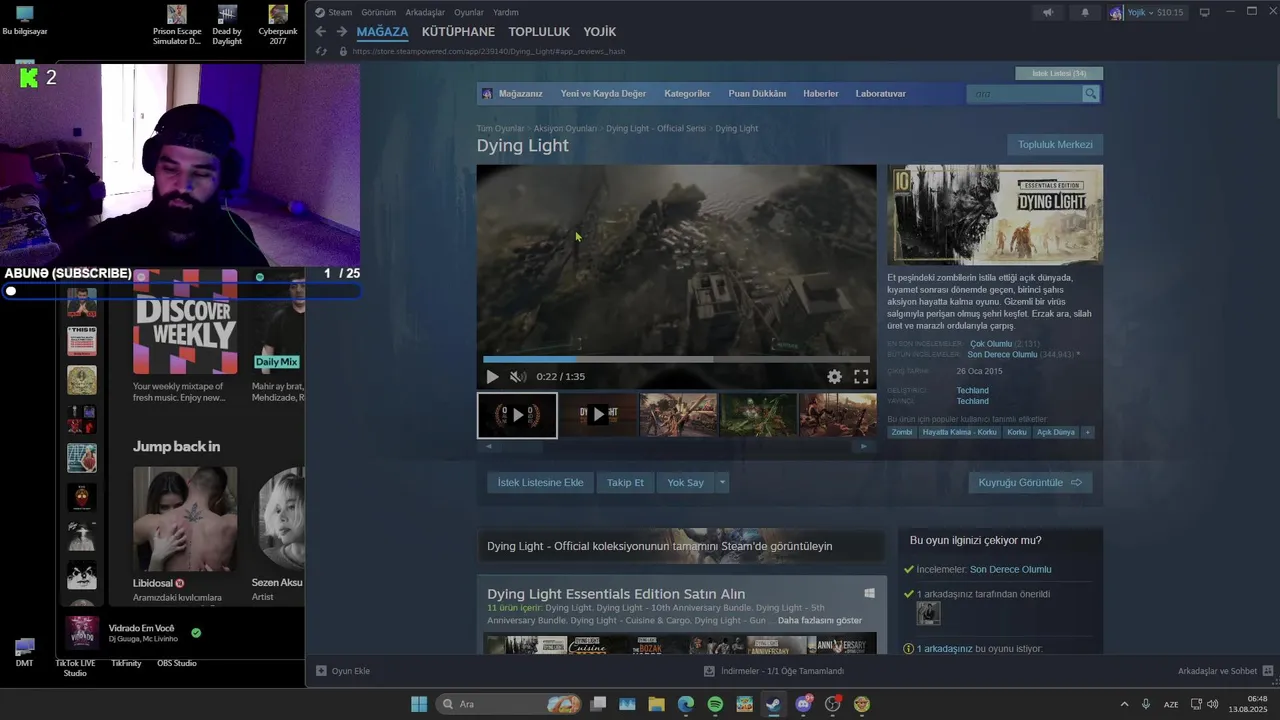Expand the Yeni ve Kayda Değer menu
This screenshot has height=720, width=1280.
[603, 93]
